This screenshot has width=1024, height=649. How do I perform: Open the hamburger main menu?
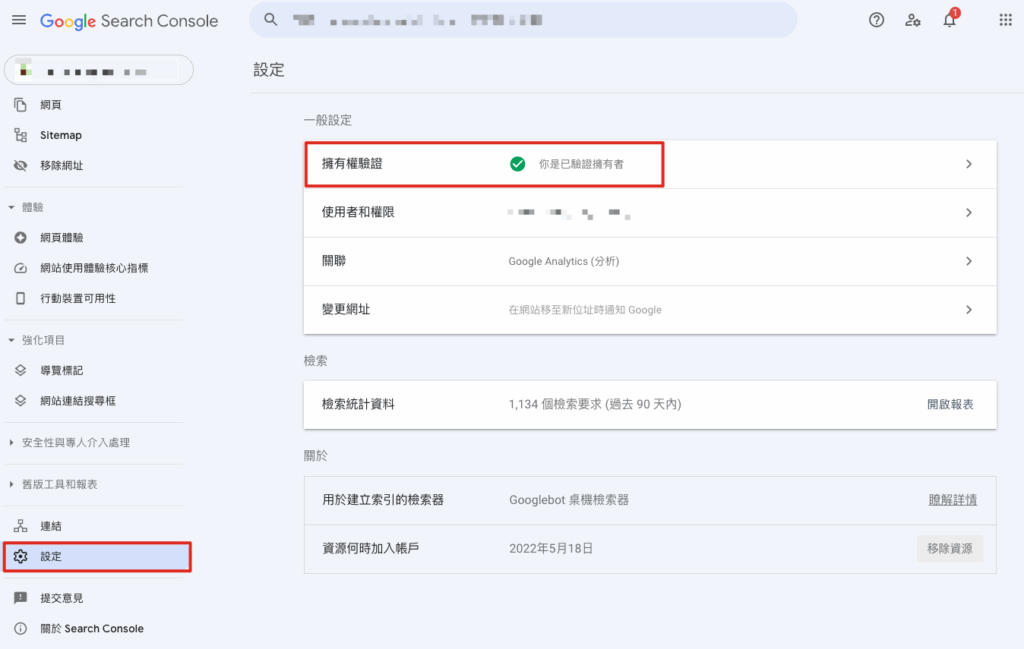19,20
